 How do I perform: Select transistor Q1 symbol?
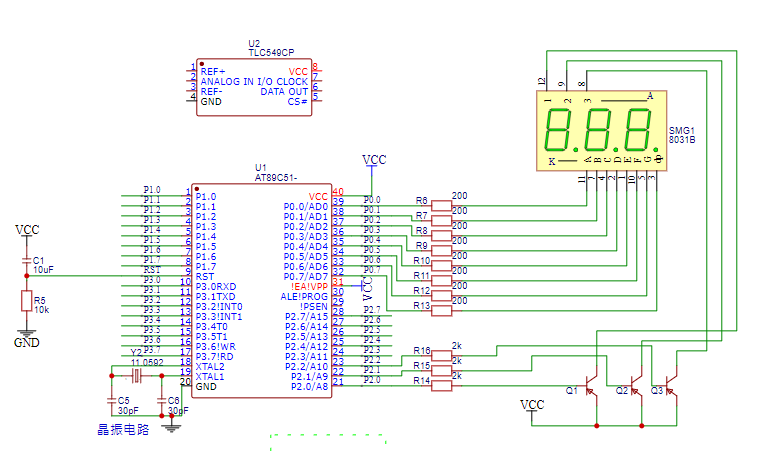591,386
